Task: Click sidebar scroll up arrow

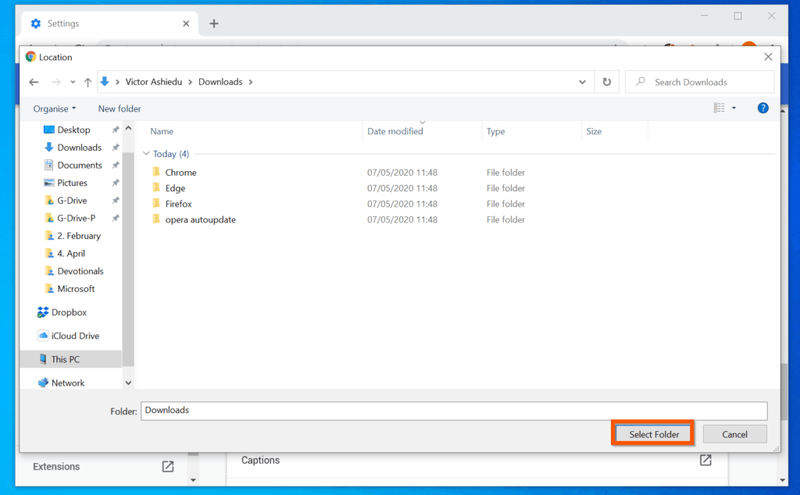Action: tap(129, 128)
